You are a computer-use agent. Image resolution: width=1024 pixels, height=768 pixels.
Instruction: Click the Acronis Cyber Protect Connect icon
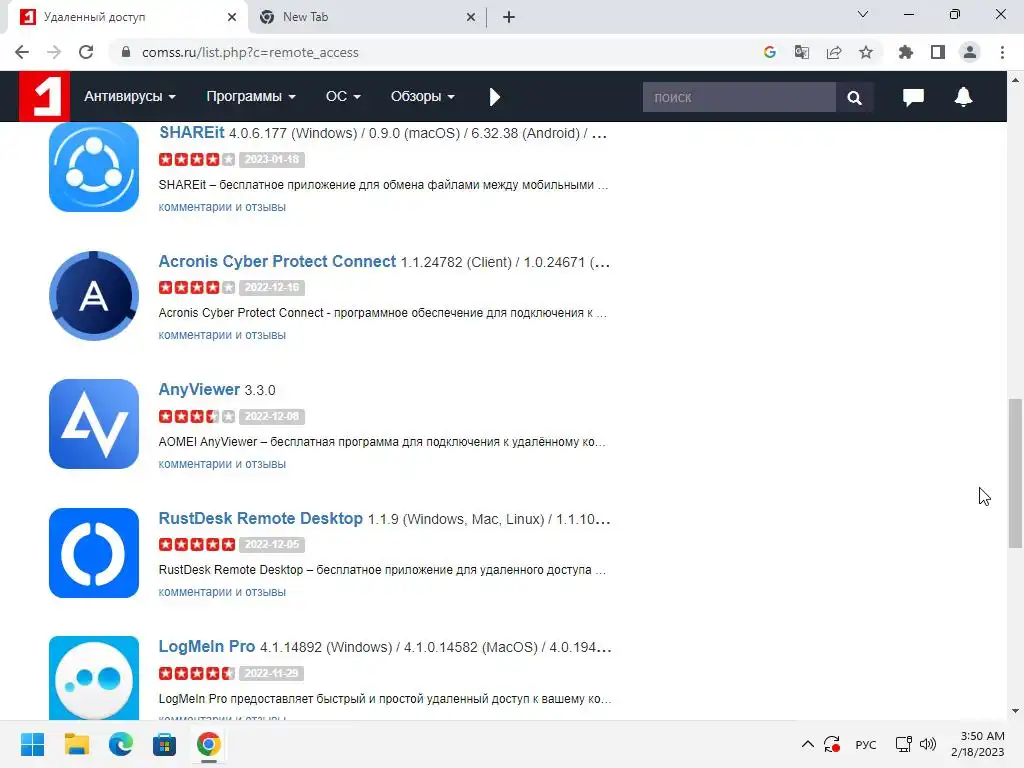coord(94,296)
